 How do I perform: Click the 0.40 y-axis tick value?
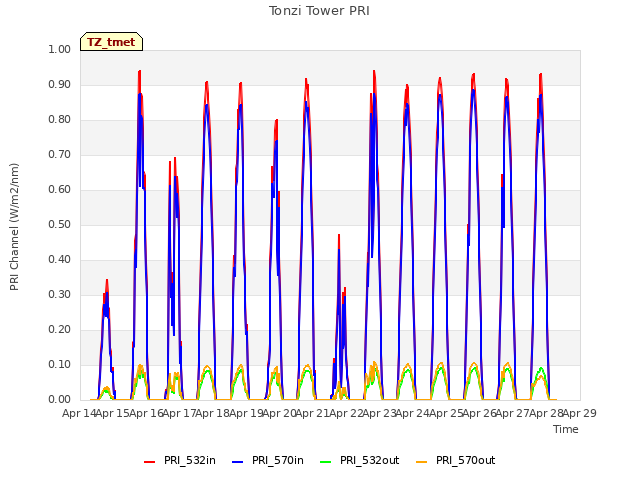point(60,260)
